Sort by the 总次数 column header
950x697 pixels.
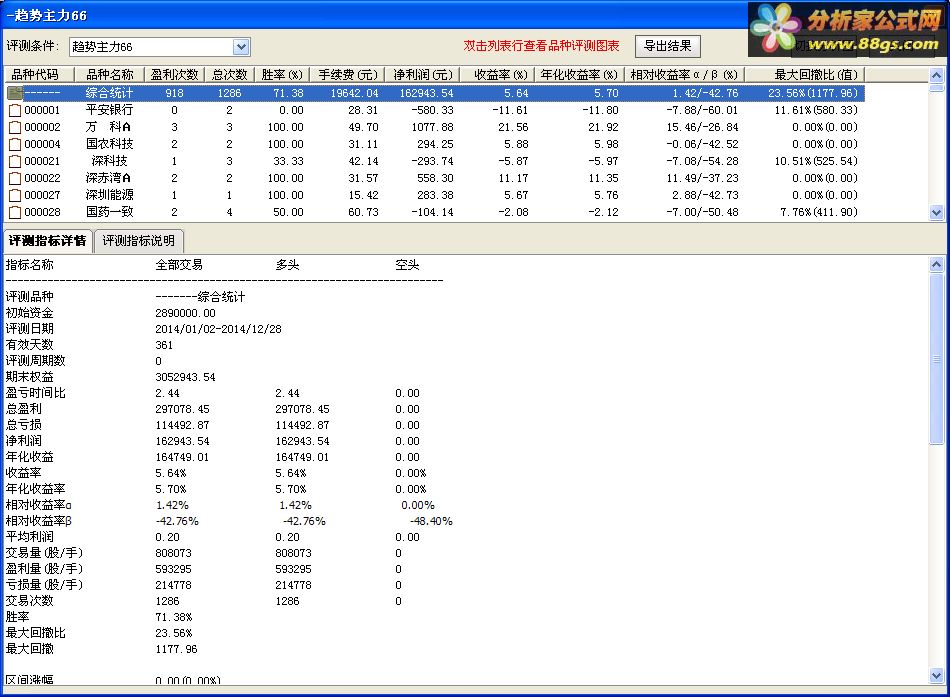230,75
